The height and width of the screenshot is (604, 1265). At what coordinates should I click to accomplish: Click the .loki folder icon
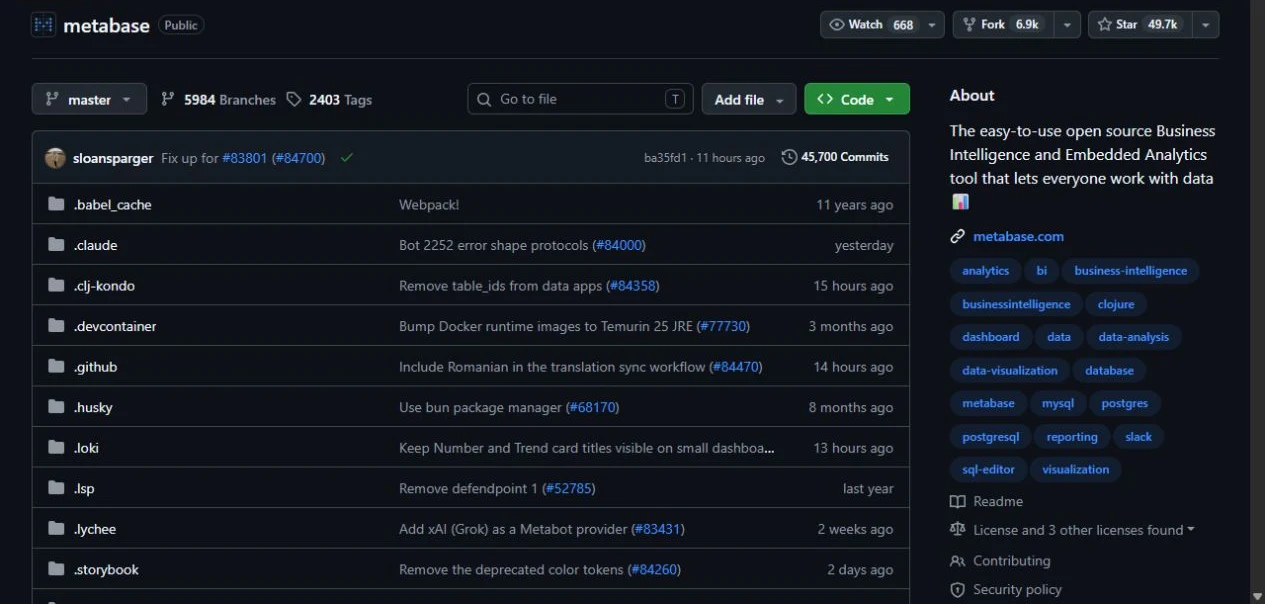pos(56,448)
